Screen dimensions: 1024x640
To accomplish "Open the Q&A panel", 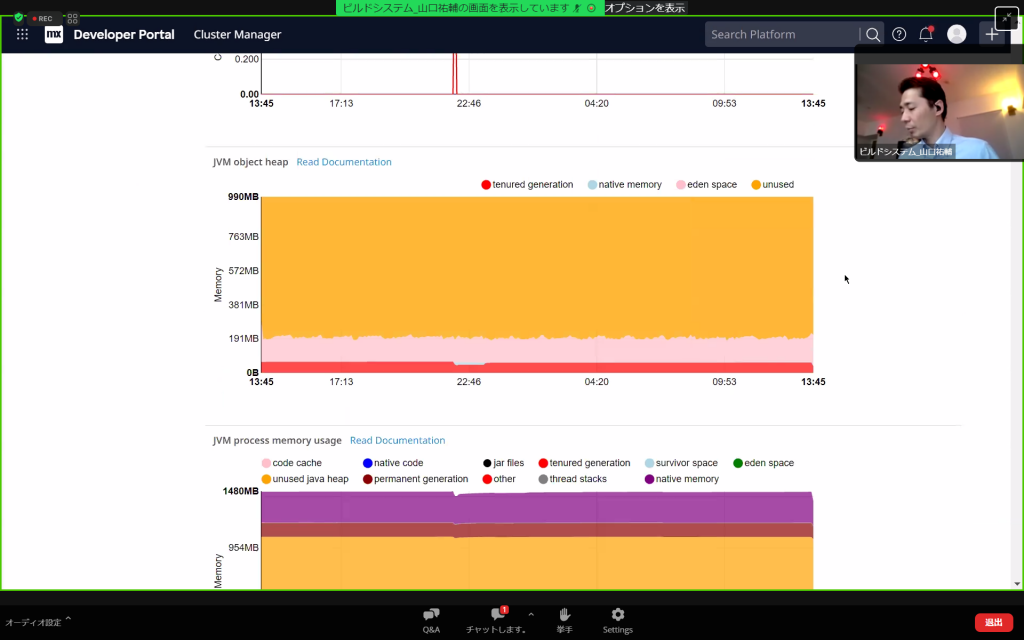I will pos(431,619).
